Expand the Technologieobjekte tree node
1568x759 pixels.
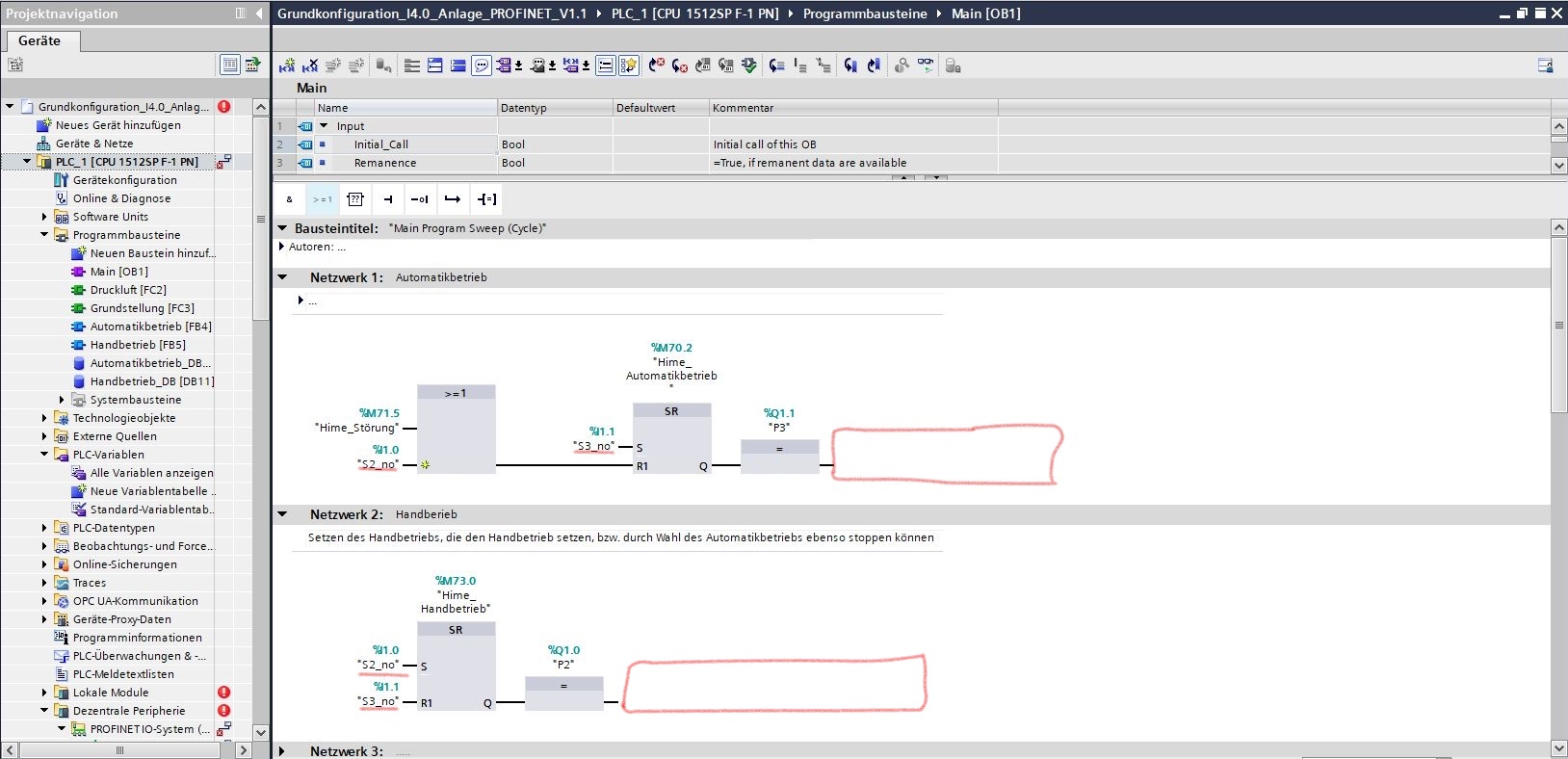[x=44, y=418]
